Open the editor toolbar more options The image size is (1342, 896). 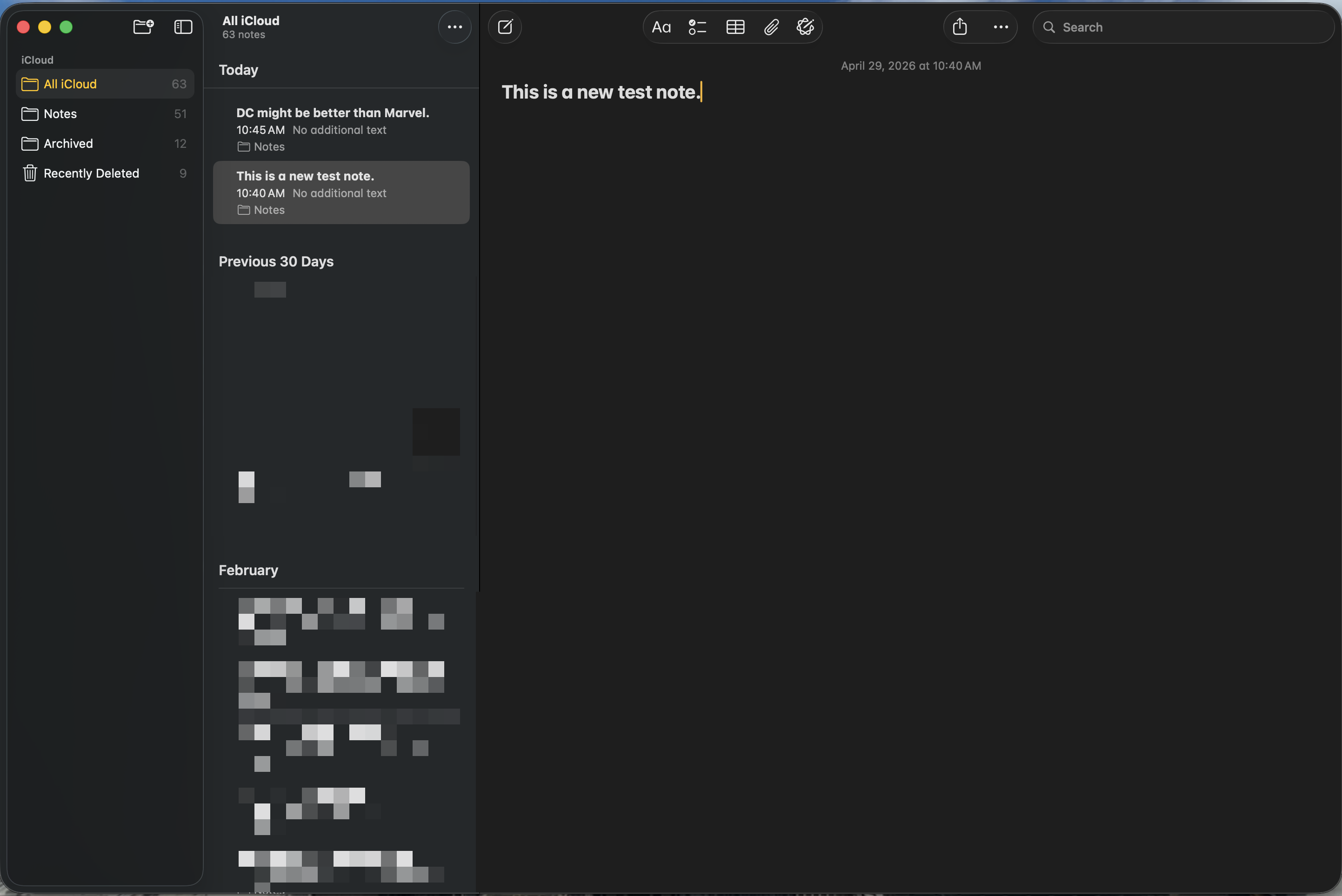click(x=1000, y=27)
